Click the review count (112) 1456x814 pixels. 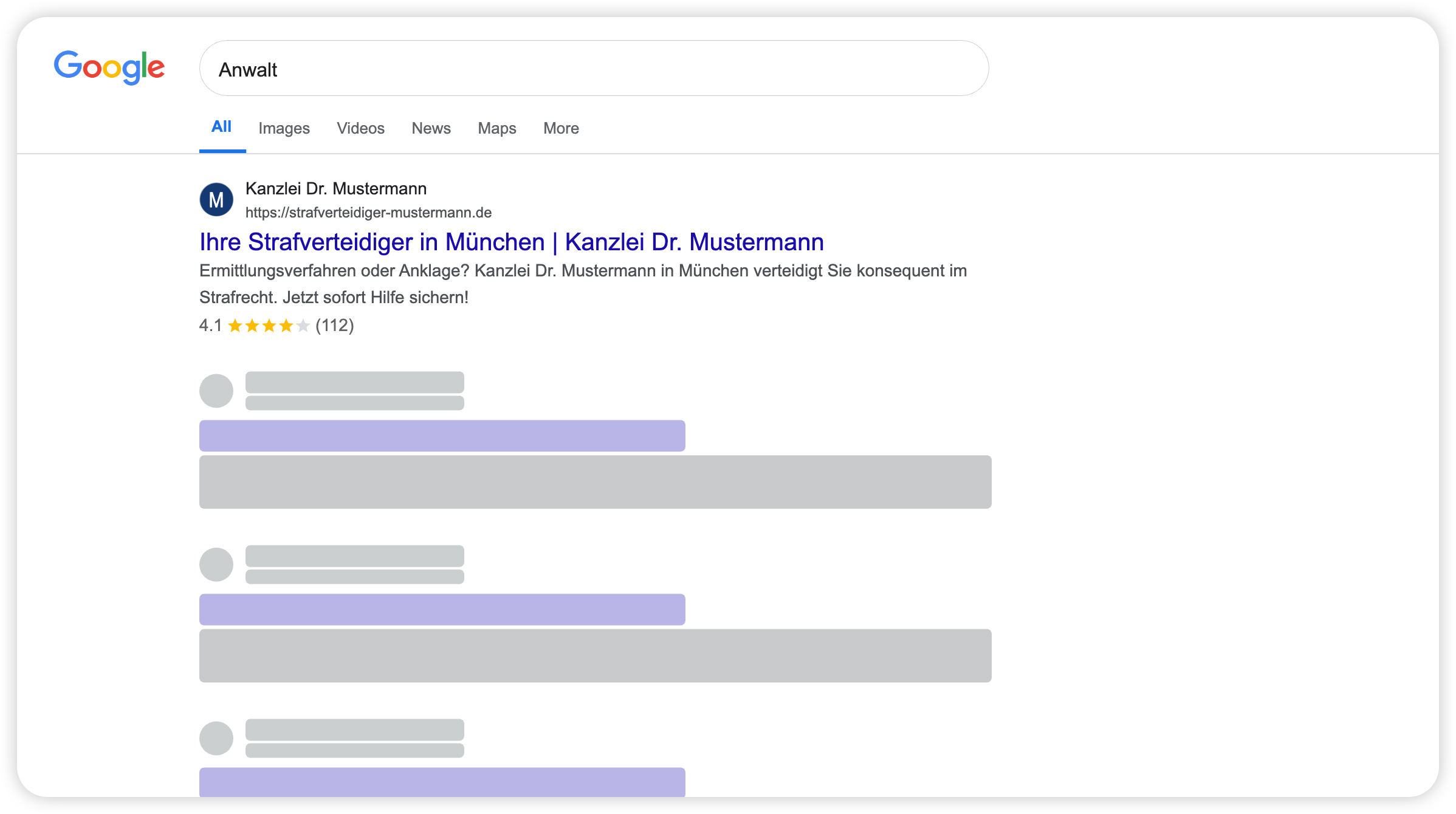tap(334, 326)
